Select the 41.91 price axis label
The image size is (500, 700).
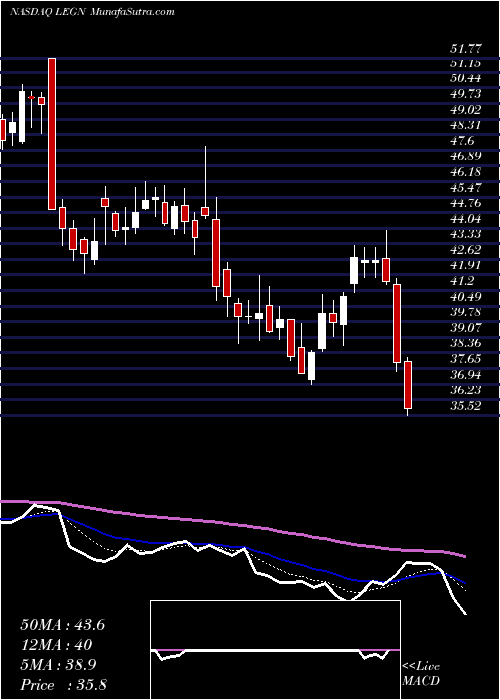464,266
